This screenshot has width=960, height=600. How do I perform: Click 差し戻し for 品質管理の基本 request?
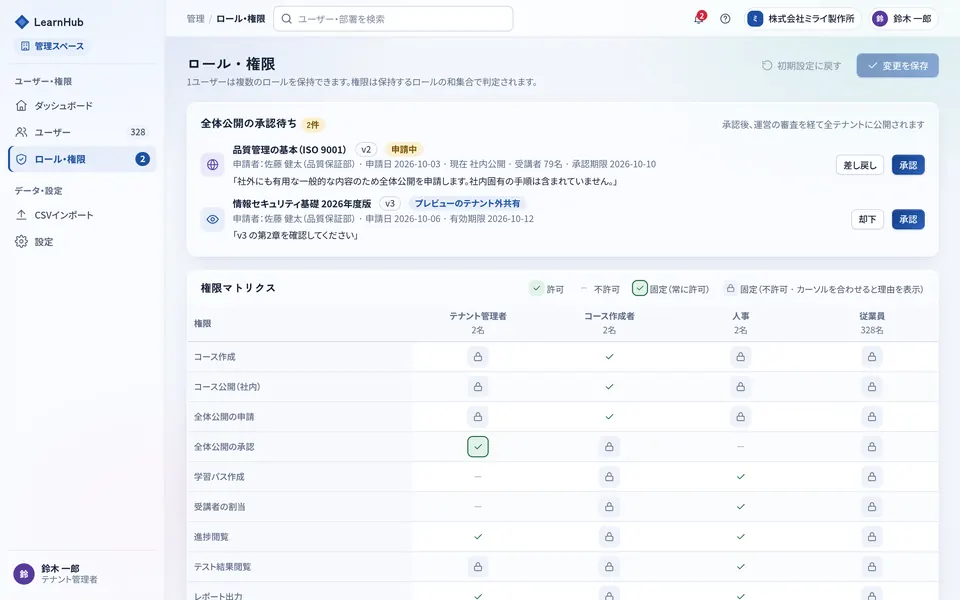point(860,165)
